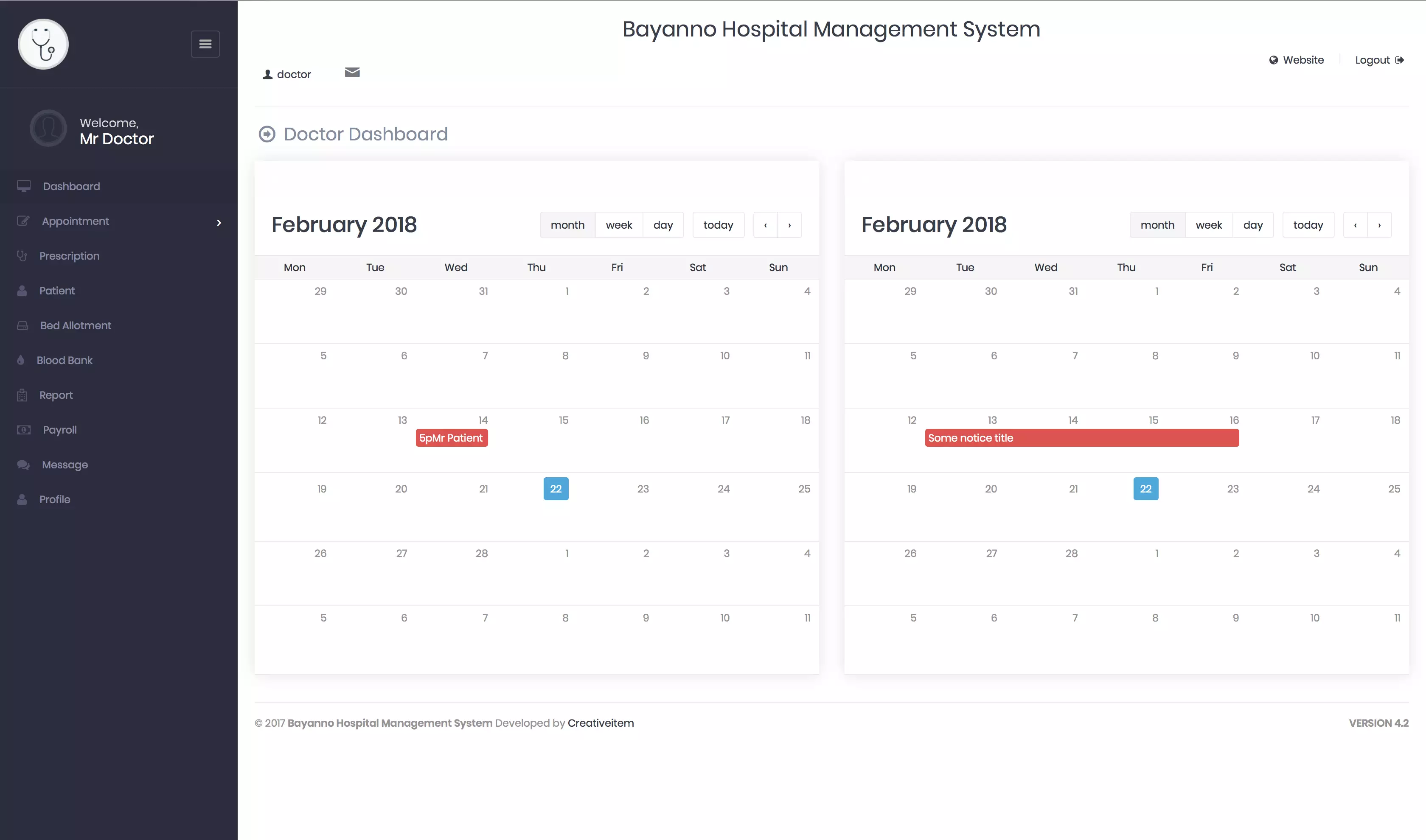Click the stethoscope logo in sidebar
Viewport: 1426px width, 840px height.
coord(43,44)
